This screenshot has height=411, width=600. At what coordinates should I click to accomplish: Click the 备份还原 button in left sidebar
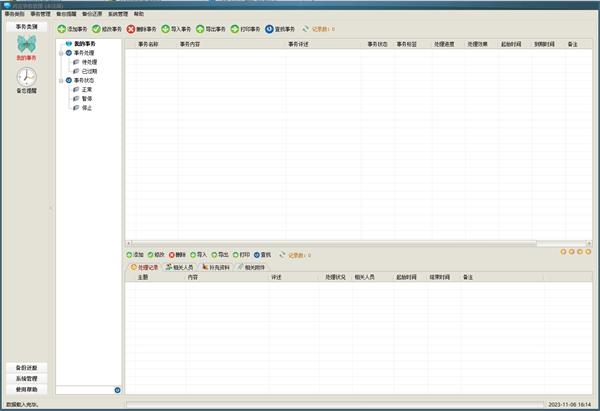point(27,368)
